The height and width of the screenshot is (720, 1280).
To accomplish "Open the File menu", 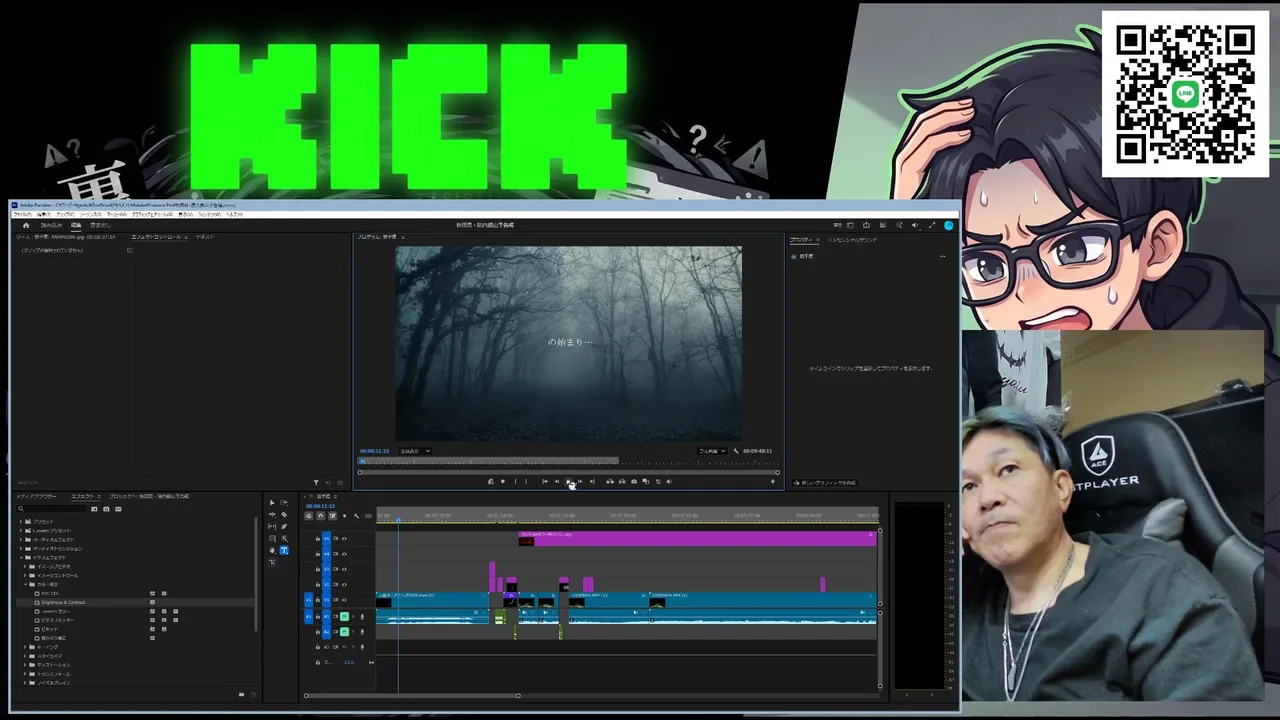I will [22, 214].
